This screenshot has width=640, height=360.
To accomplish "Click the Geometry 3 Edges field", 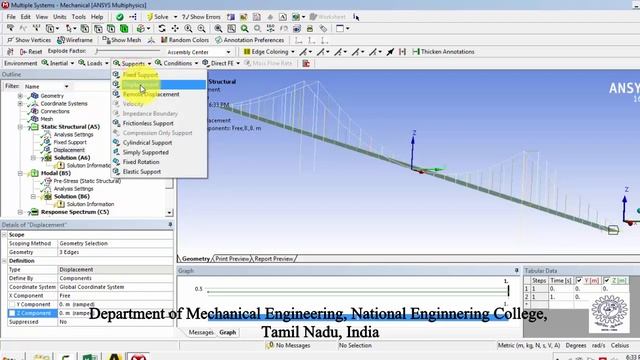I will click(115, 252).
